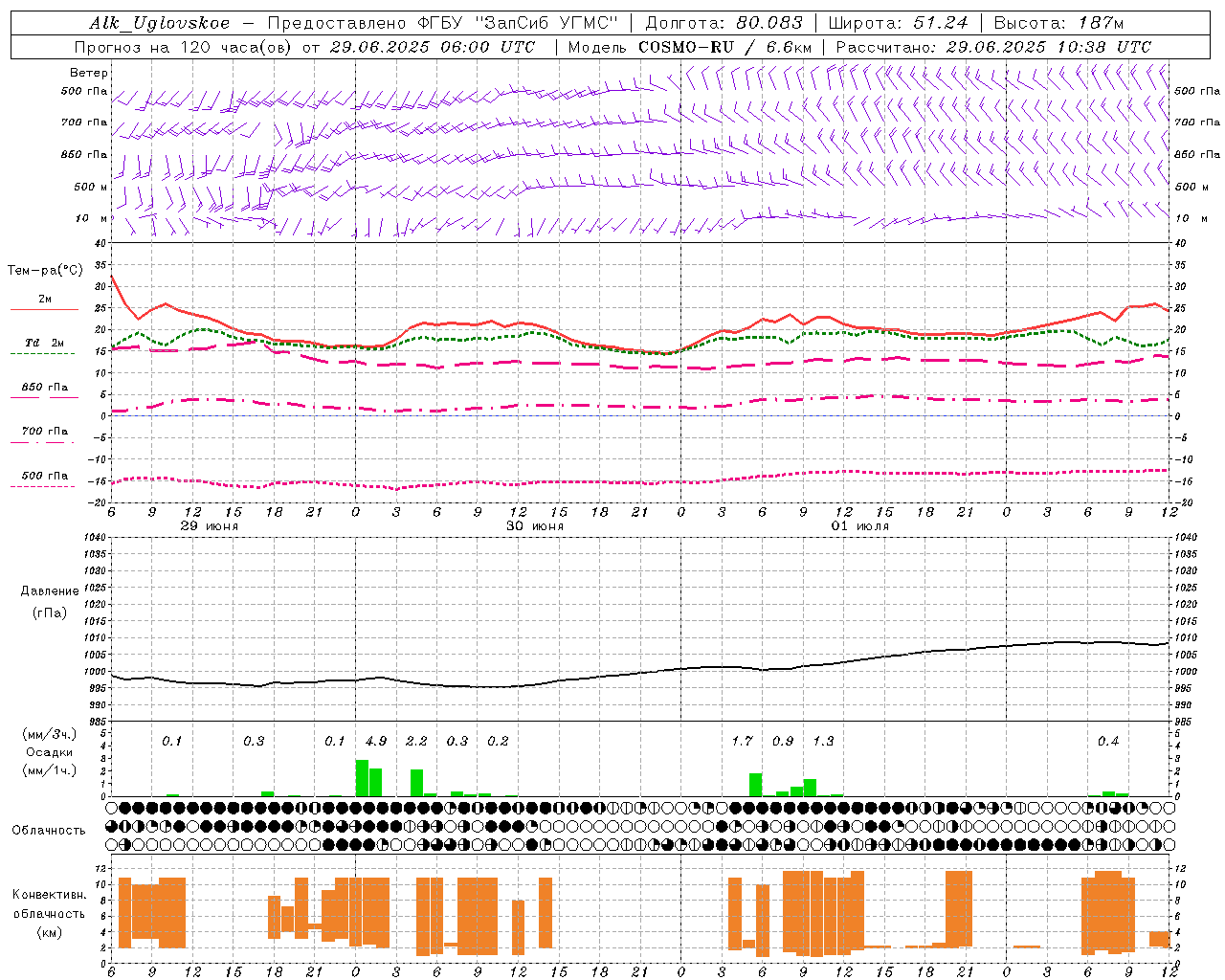The width and height of the screenshot is (1225, 980).
Task: Click the precipitation total "1.3"
Action: click(x=823, y=741)
